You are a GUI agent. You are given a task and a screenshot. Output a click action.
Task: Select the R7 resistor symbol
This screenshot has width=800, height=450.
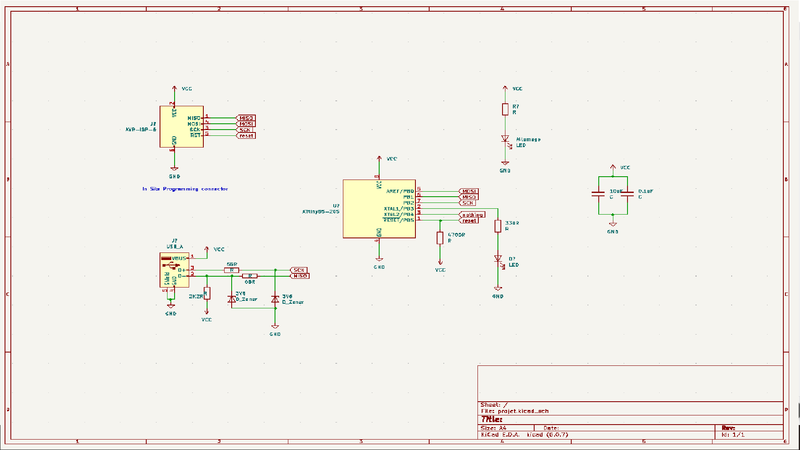[x=505, y=108]
